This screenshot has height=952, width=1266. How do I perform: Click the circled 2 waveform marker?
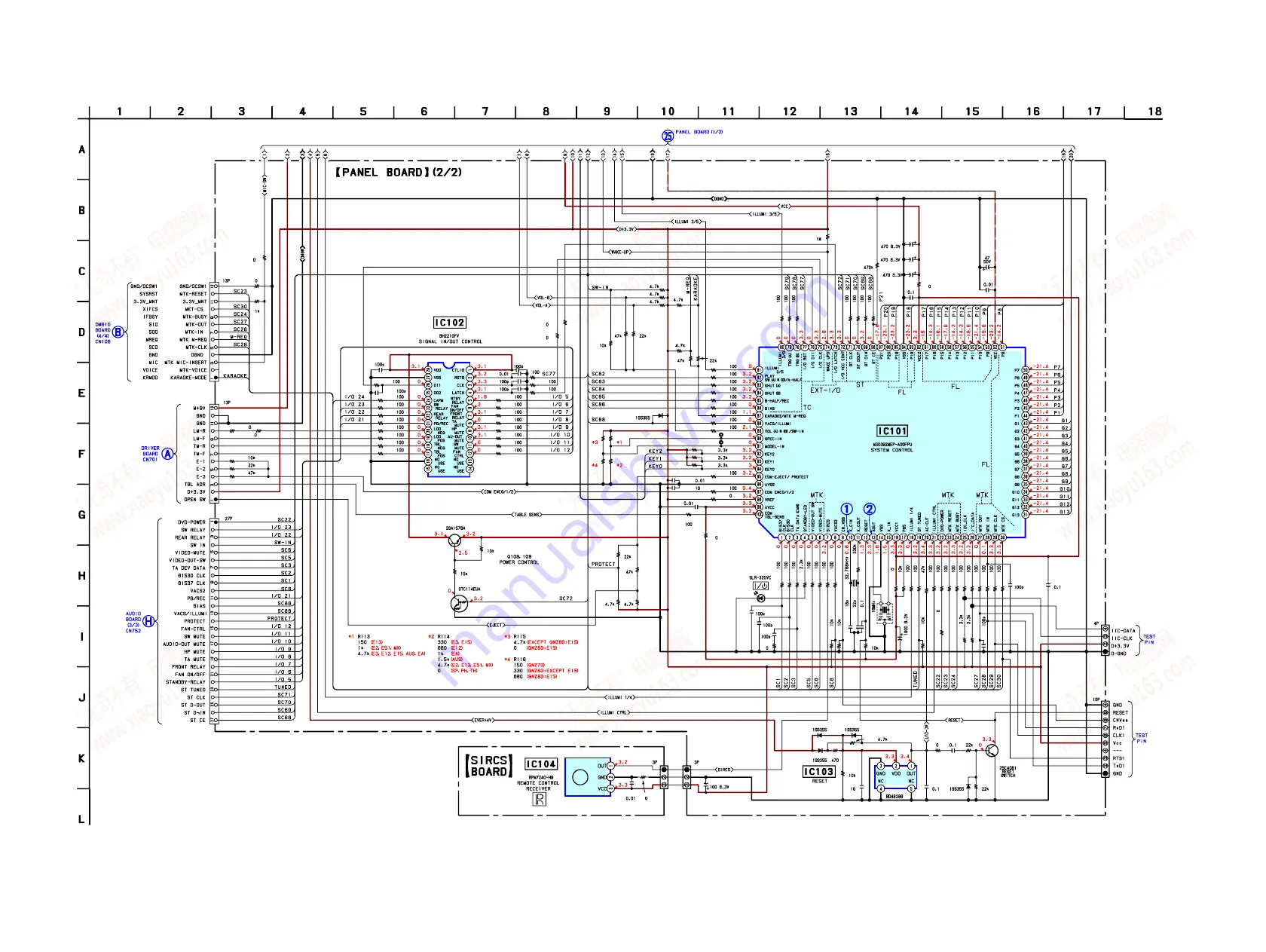tap(870, 510)
